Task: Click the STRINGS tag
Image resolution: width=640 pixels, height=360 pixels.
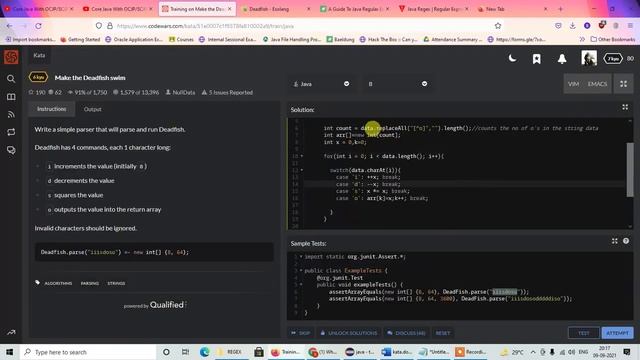Action: click(116, 283)
